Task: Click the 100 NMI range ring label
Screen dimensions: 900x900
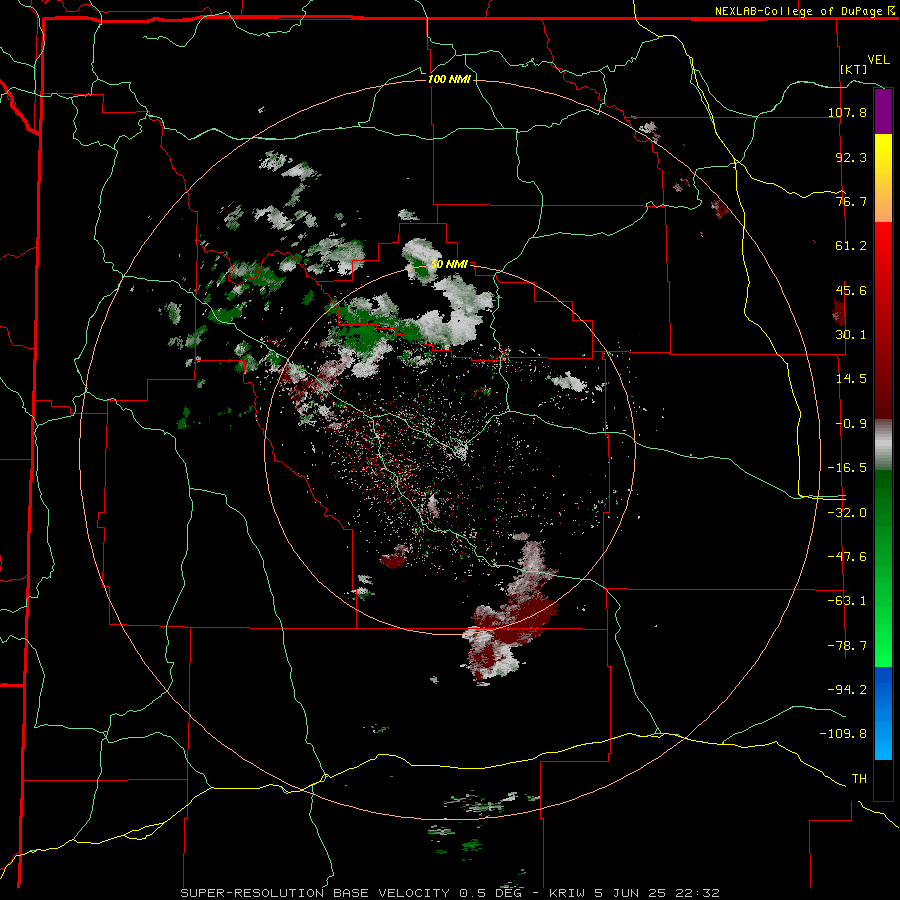Action: pyautogui.click(x=449, y=79)
